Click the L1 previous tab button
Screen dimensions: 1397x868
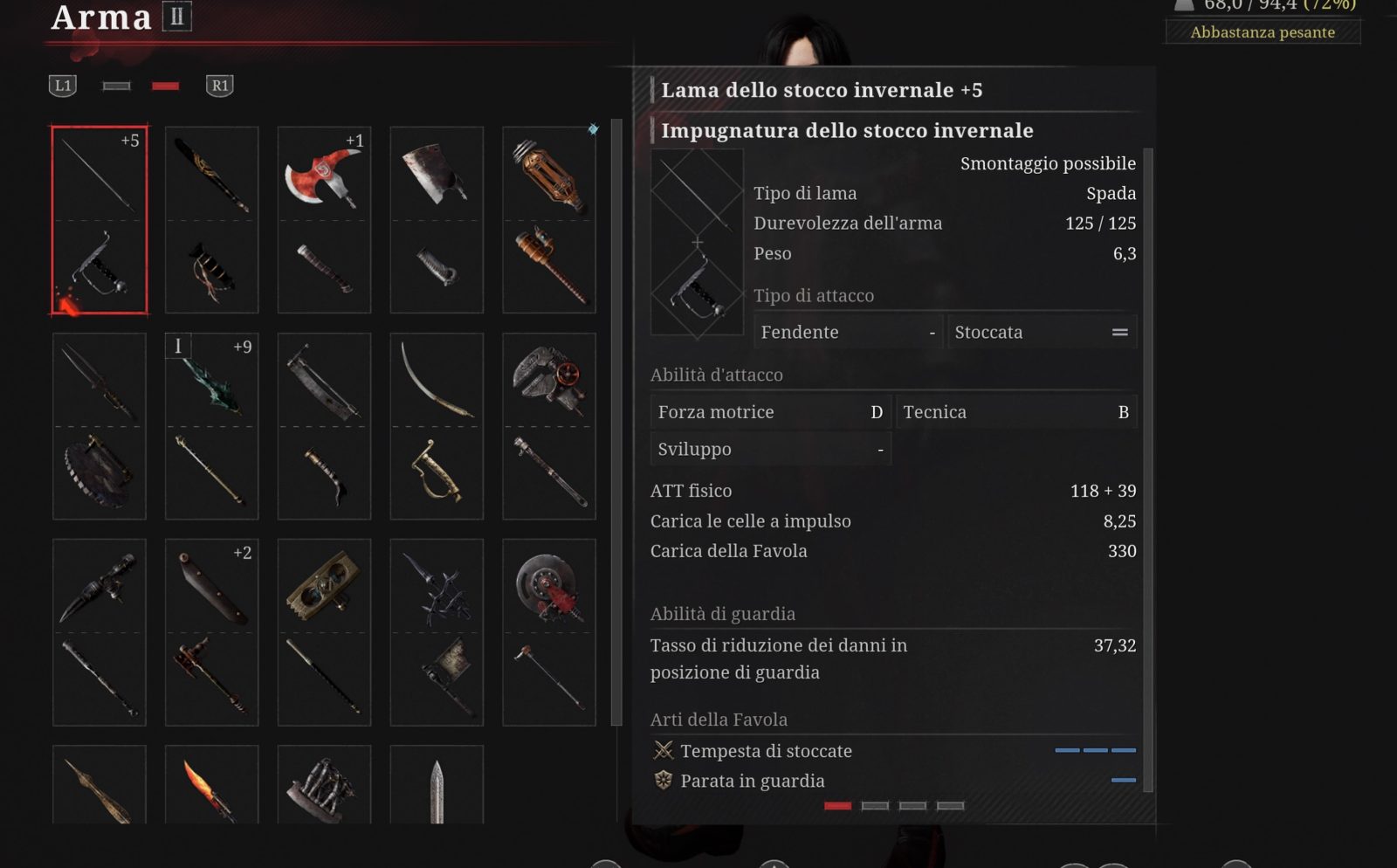(63, 86)
